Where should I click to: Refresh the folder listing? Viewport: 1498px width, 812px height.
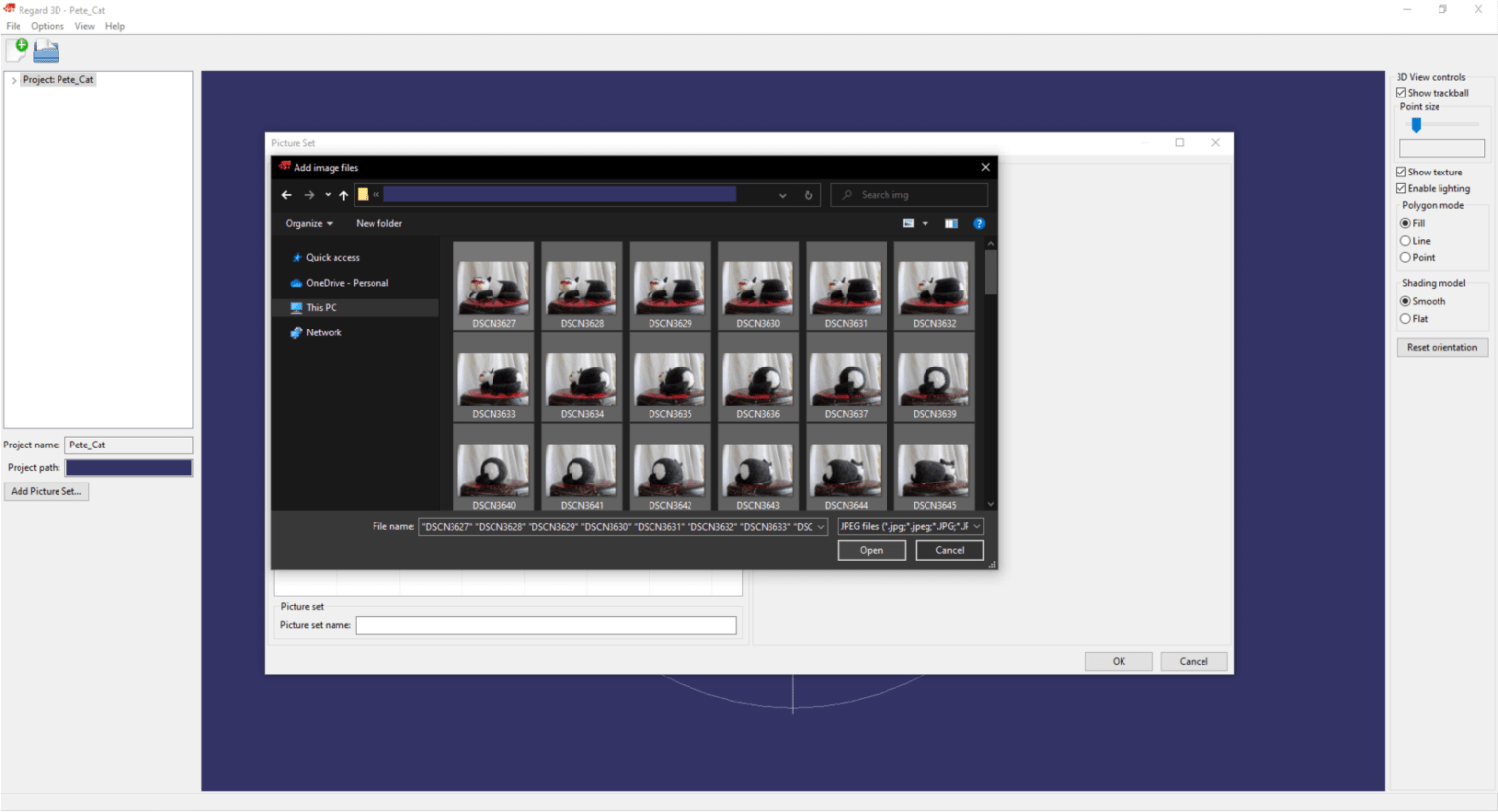click(808, 195)
